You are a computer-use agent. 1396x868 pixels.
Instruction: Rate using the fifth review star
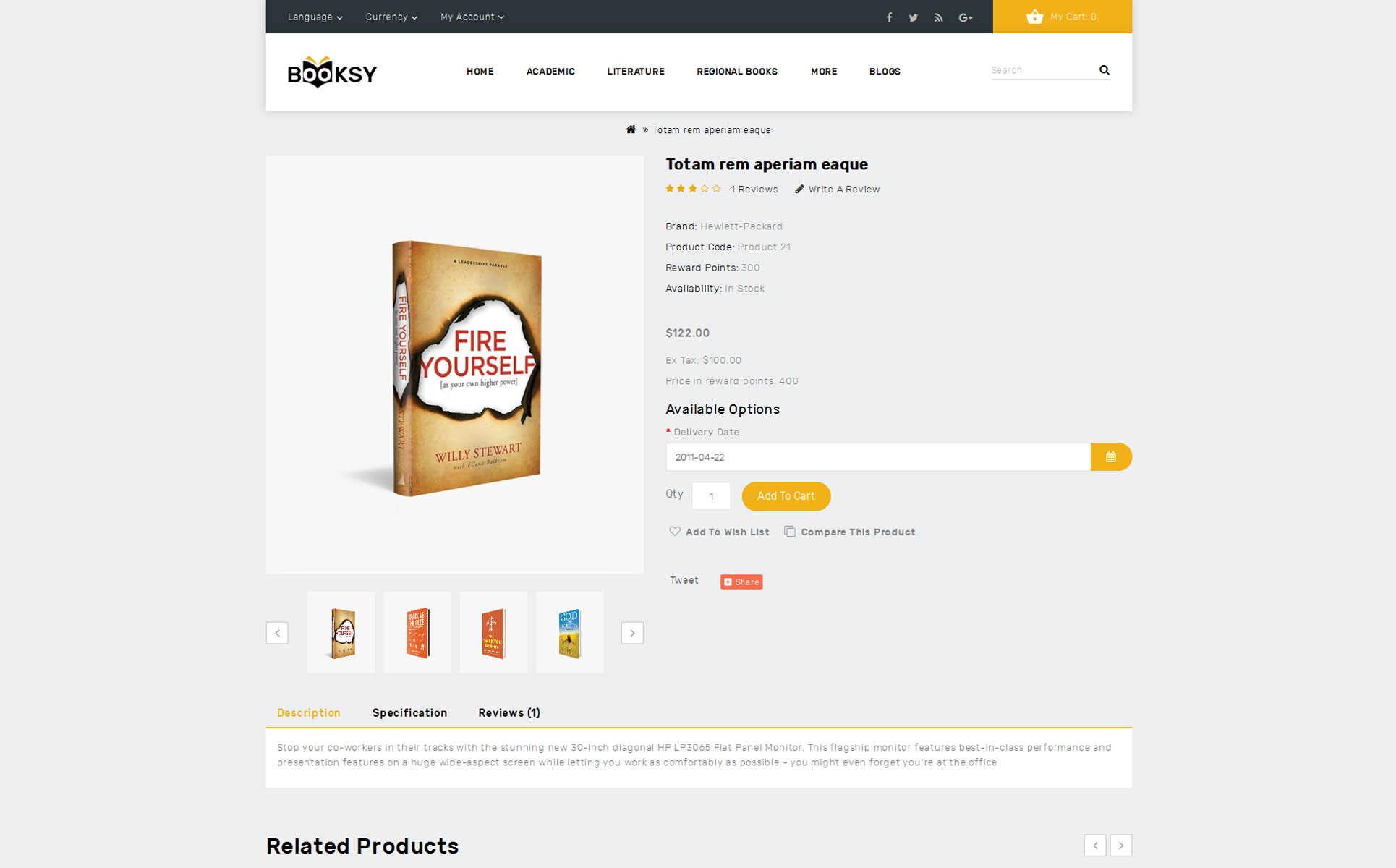point(716,189)
